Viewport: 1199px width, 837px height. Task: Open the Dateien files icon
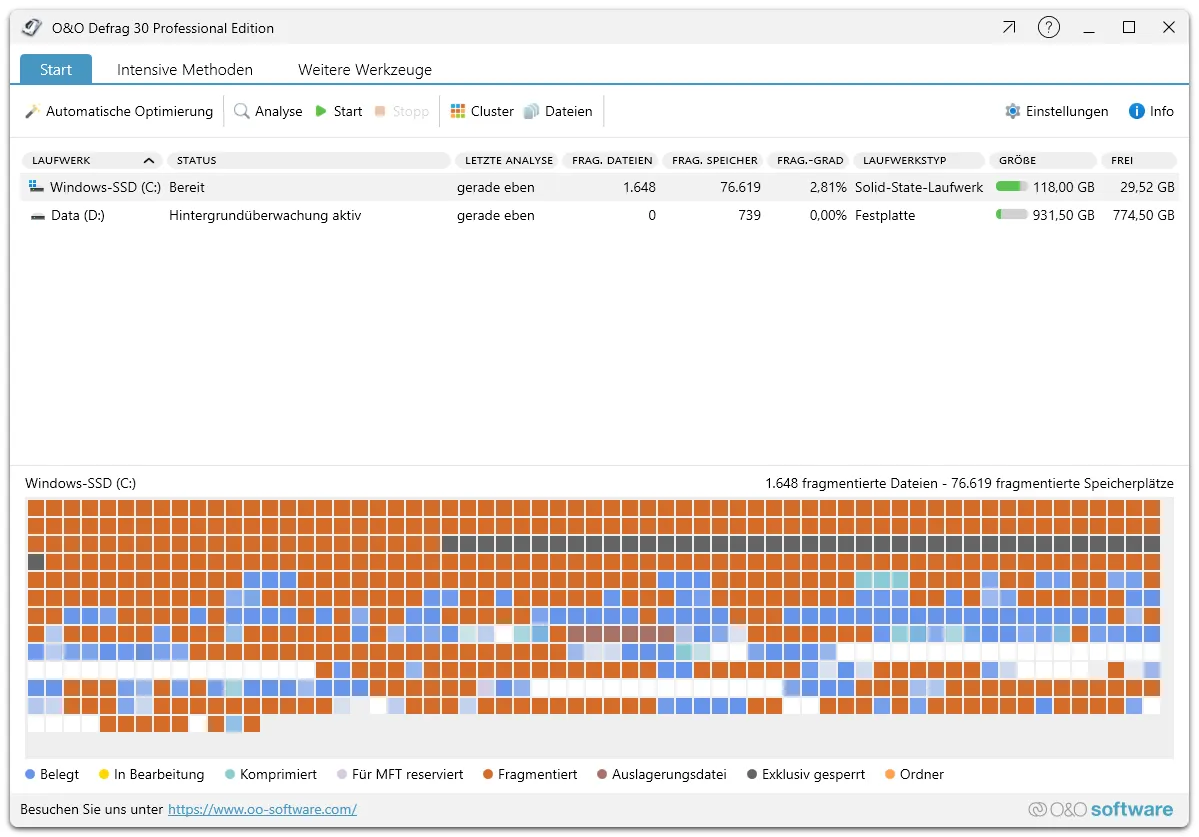[532, 111]
